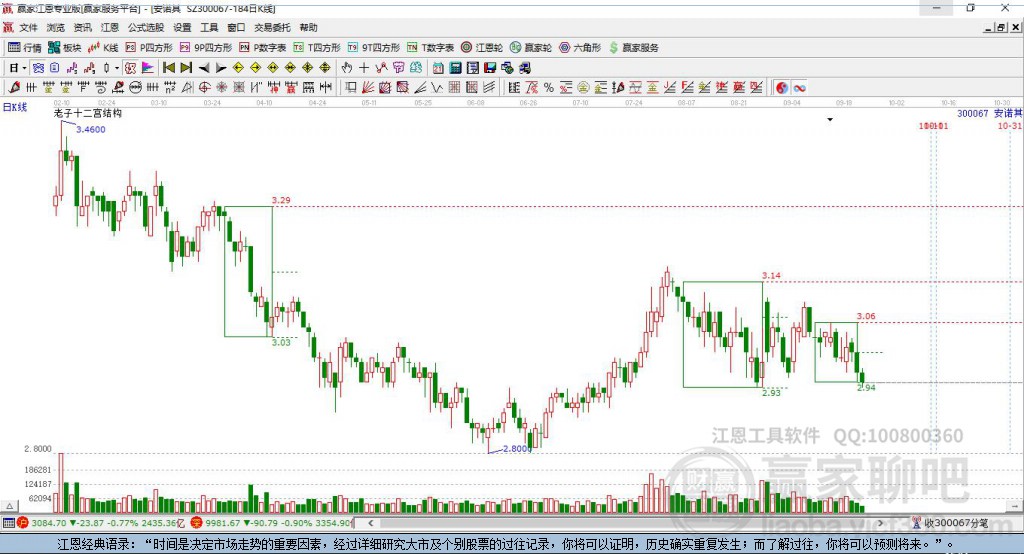Jump to the first bar

pyautogui.click(x=169, y=67)
